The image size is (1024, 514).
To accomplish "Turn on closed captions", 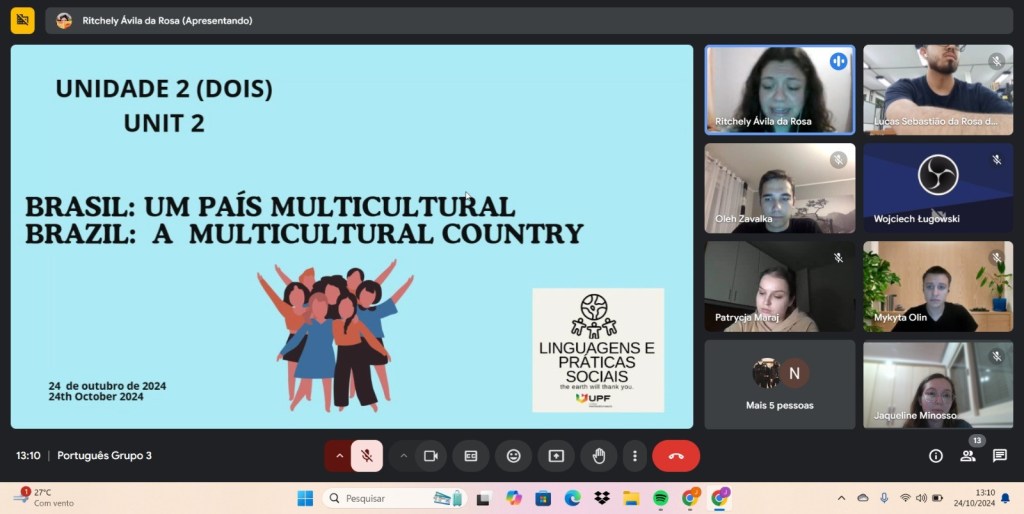I will [x=471, y=456].
